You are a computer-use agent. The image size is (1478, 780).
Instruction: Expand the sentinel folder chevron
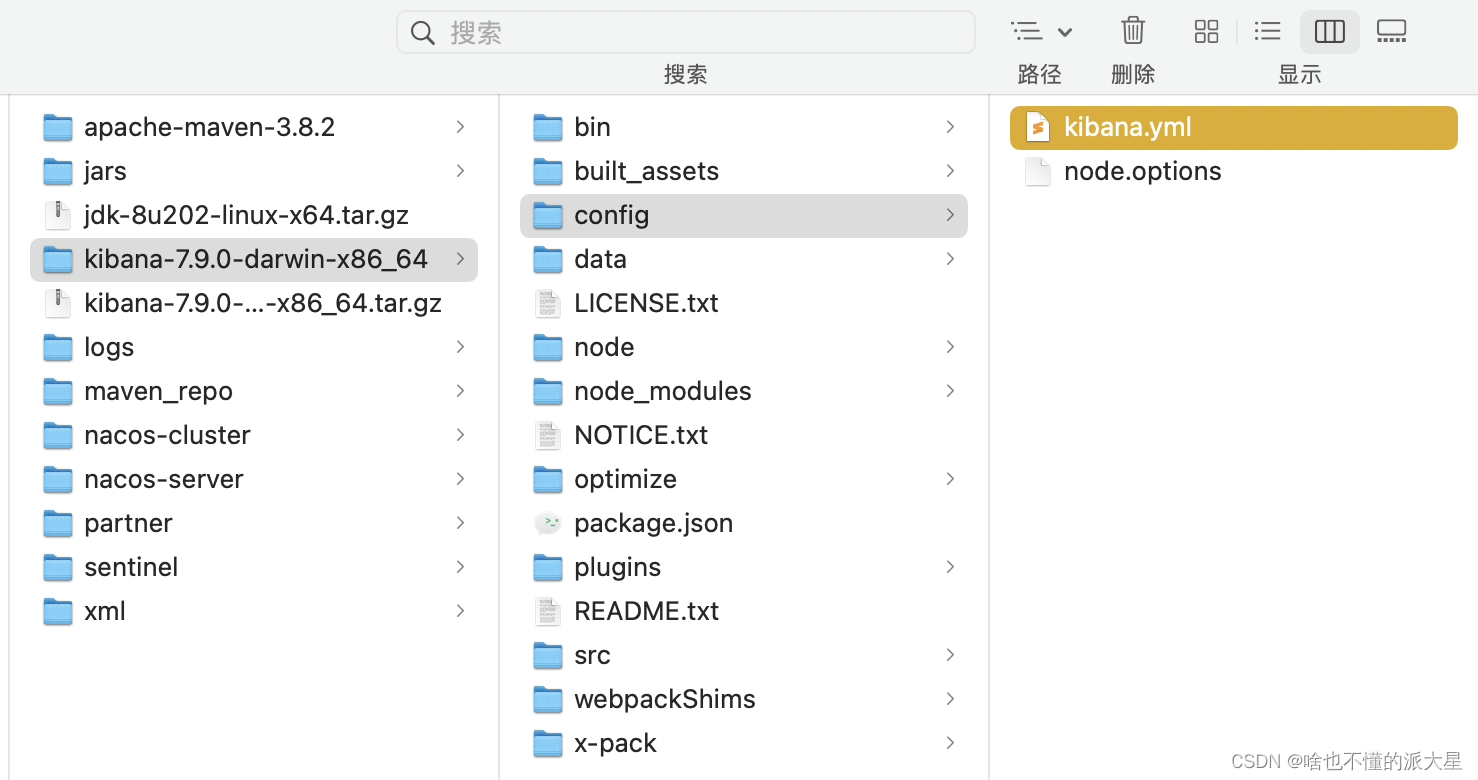460,567
